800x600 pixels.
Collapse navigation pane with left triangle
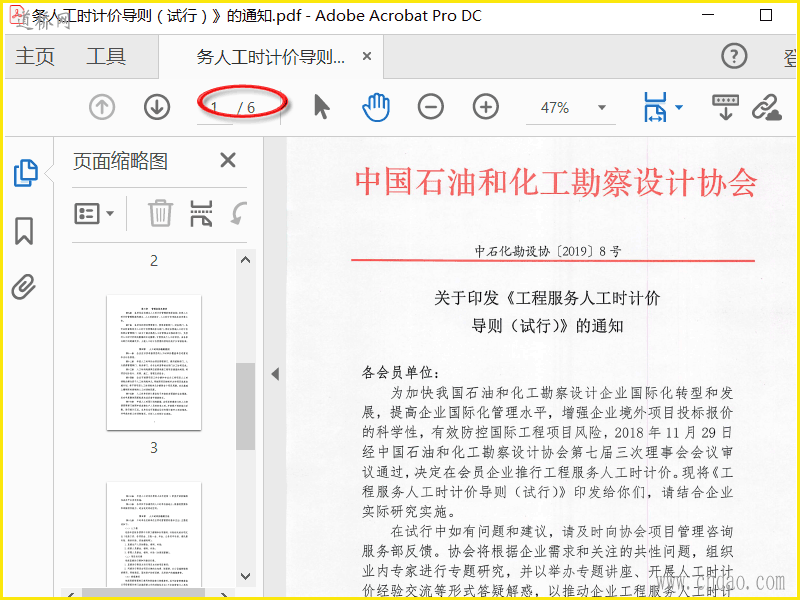click(276, 374)
